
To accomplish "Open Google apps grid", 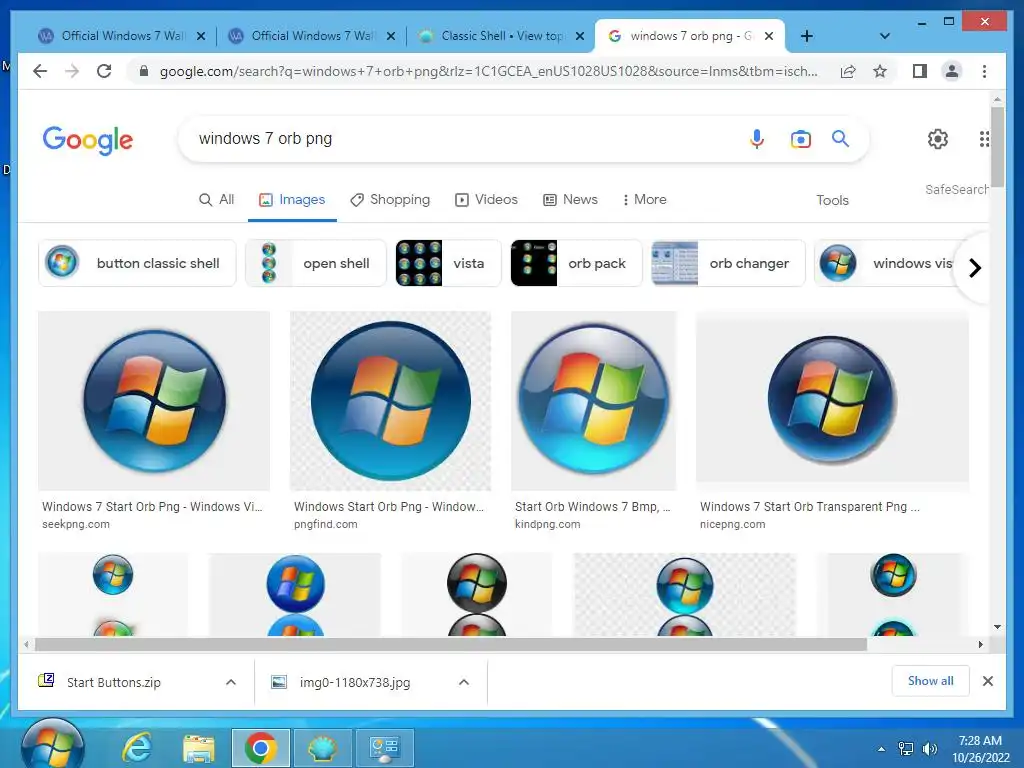I will point(984,138).
